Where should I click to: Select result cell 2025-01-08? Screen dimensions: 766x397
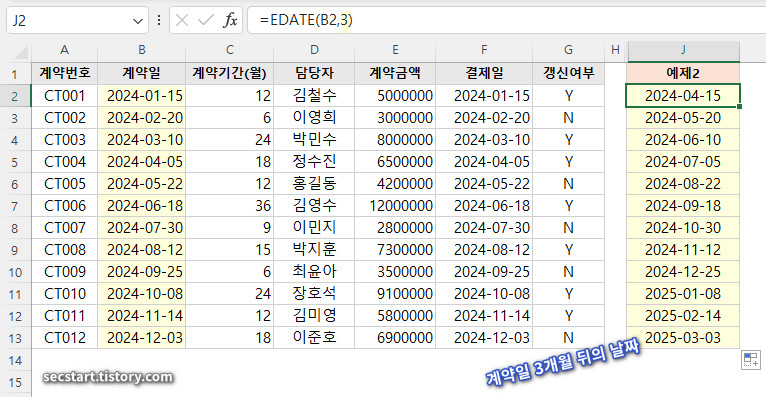683,293
